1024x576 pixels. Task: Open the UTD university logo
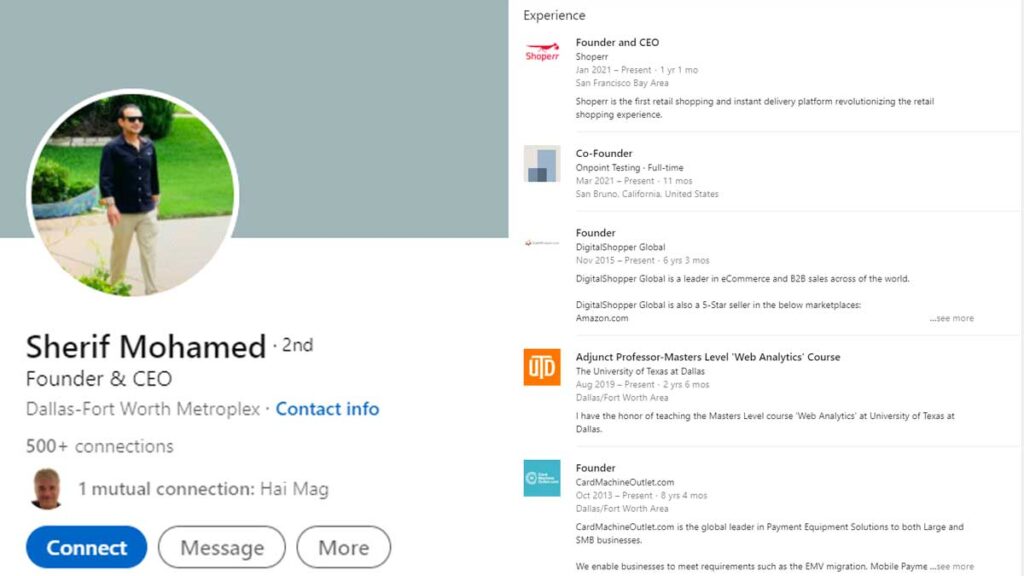point(542,367)
